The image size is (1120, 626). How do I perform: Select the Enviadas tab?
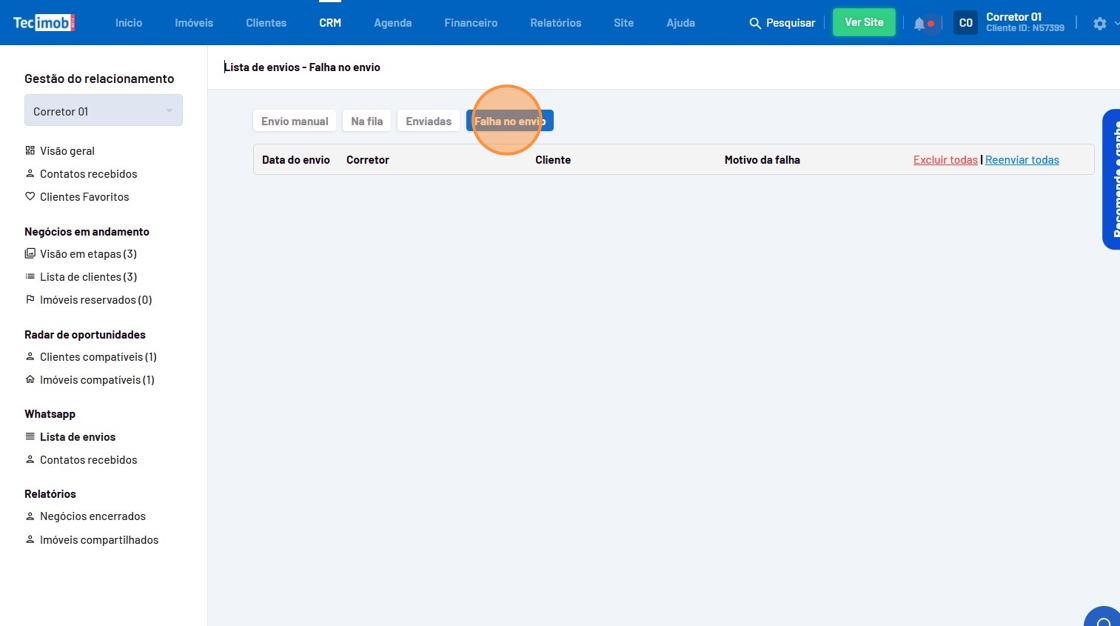(x=428, y=121)
